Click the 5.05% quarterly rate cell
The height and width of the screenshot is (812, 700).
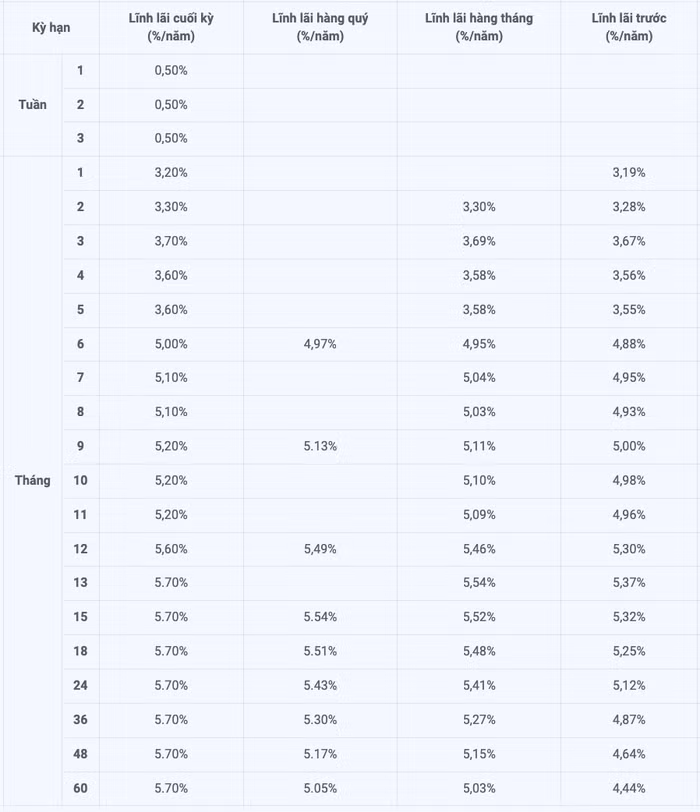pos(320,788)
